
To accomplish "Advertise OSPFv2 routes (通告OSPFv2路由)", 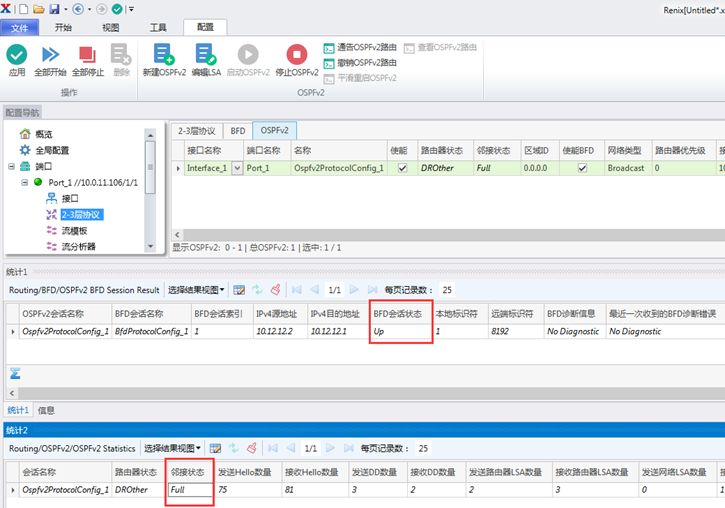I will pyautogui.click(x=360, y=47).
